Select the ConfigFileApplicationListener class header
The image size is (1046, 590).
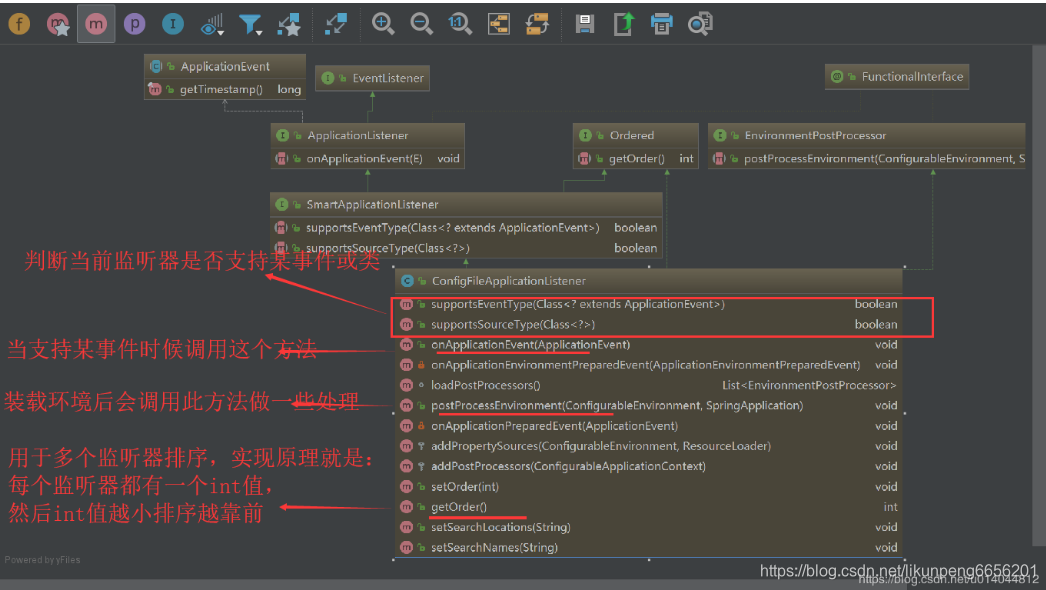tap(648, 281)
